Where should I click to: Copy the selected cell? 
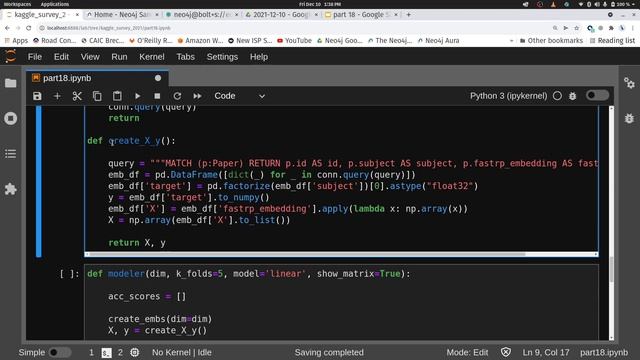(97, 96)
